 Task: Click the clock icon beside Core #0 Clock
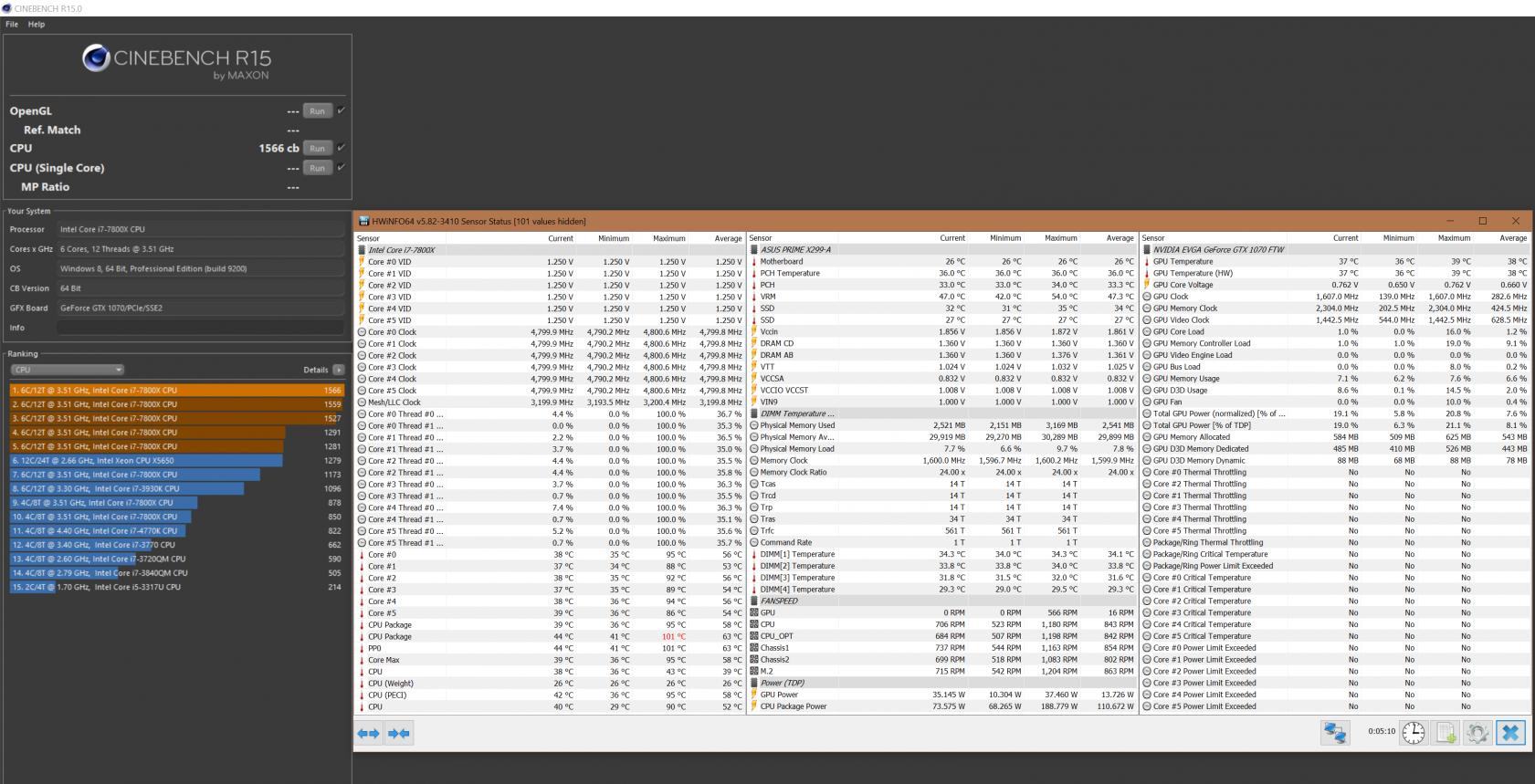click(x=362, y=332)
